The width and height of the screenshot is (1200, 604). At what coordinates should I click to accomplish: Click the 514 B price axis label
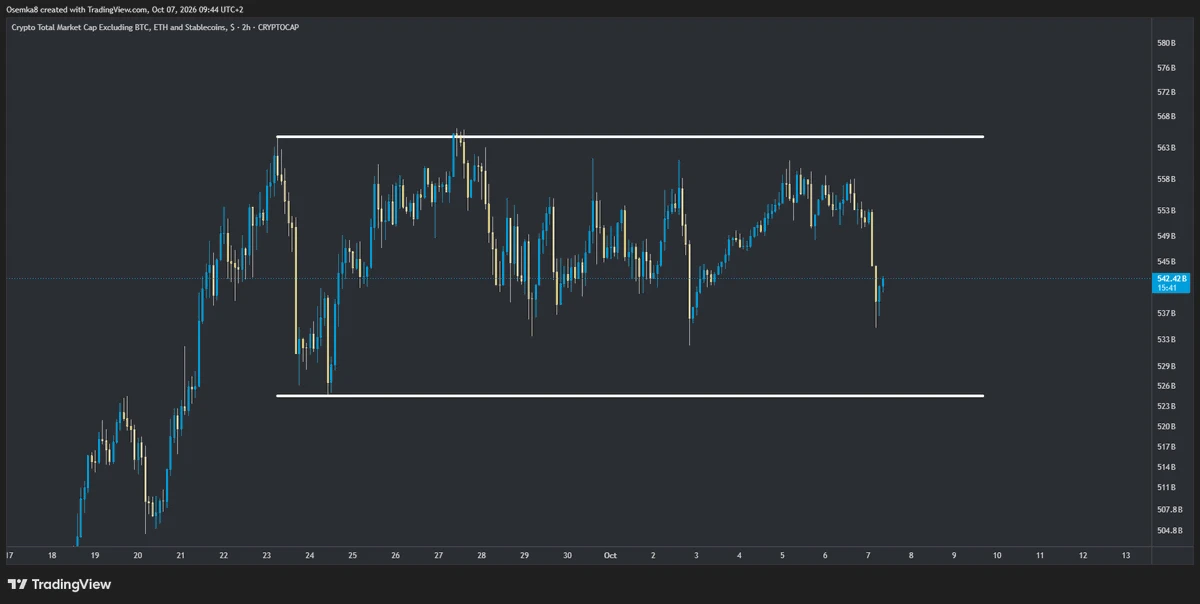[1165, 467]
